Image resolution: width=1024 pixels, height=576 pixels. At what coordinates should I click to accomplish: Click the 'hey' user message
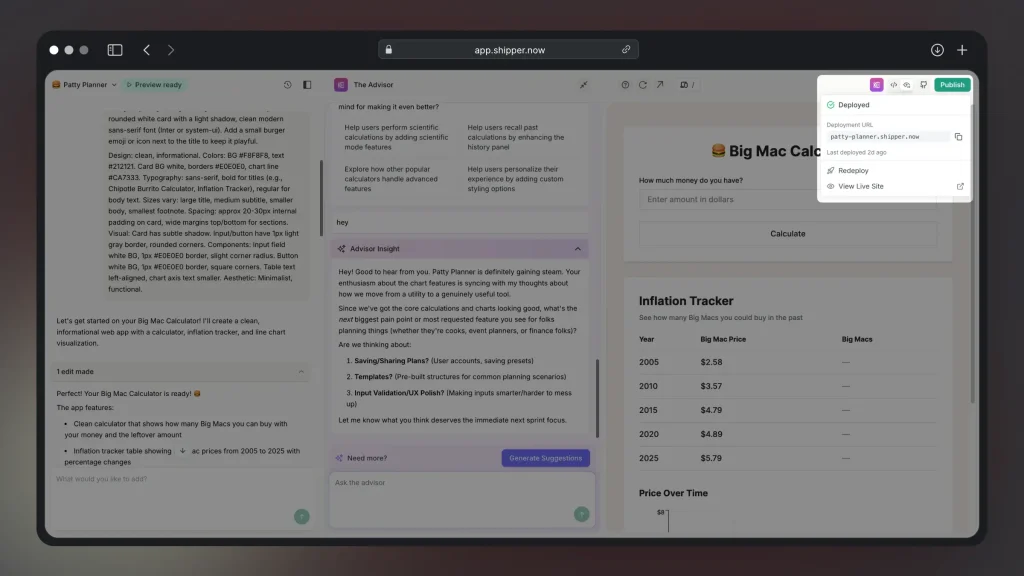pyautogui.click(x=342, y=223)
